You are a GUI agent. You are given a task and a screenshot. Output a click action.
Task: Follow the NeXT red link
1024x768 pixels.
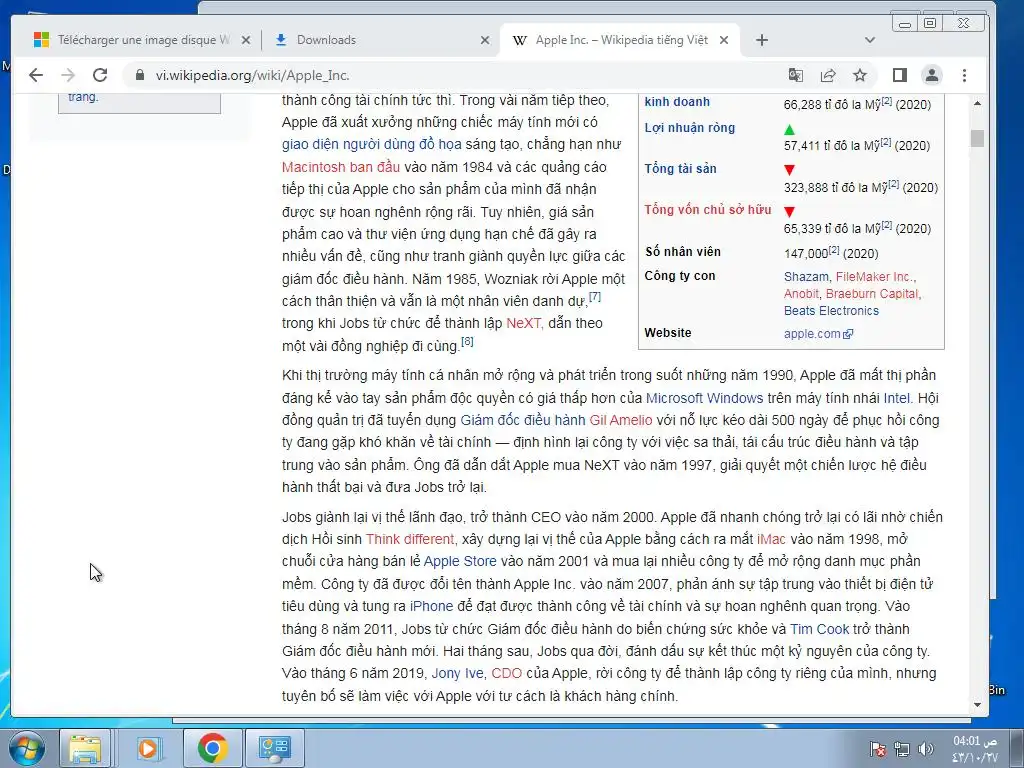coord(524,323)
